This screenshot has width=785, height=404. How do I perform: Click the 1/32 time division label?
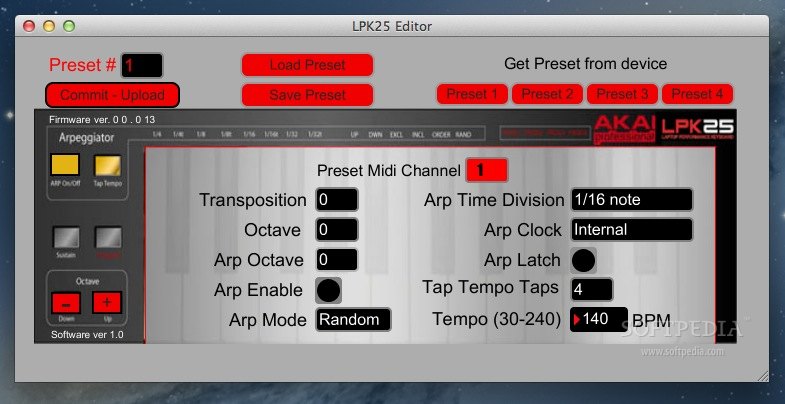292,135
